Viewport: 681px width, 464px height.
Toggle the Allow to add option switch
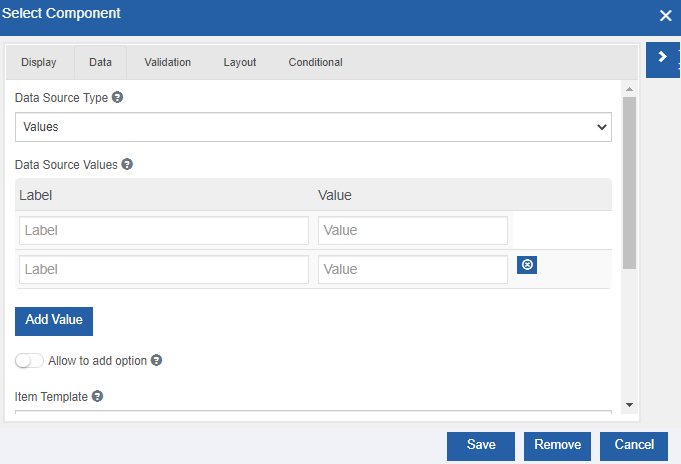click(x=29, y=361)
